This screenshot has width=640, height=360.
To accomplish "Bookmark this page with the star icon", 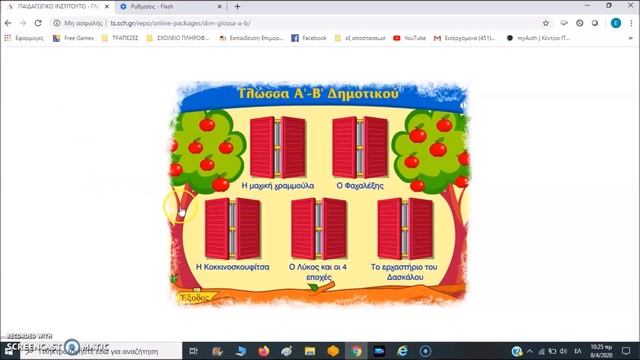I will point(546,23).
